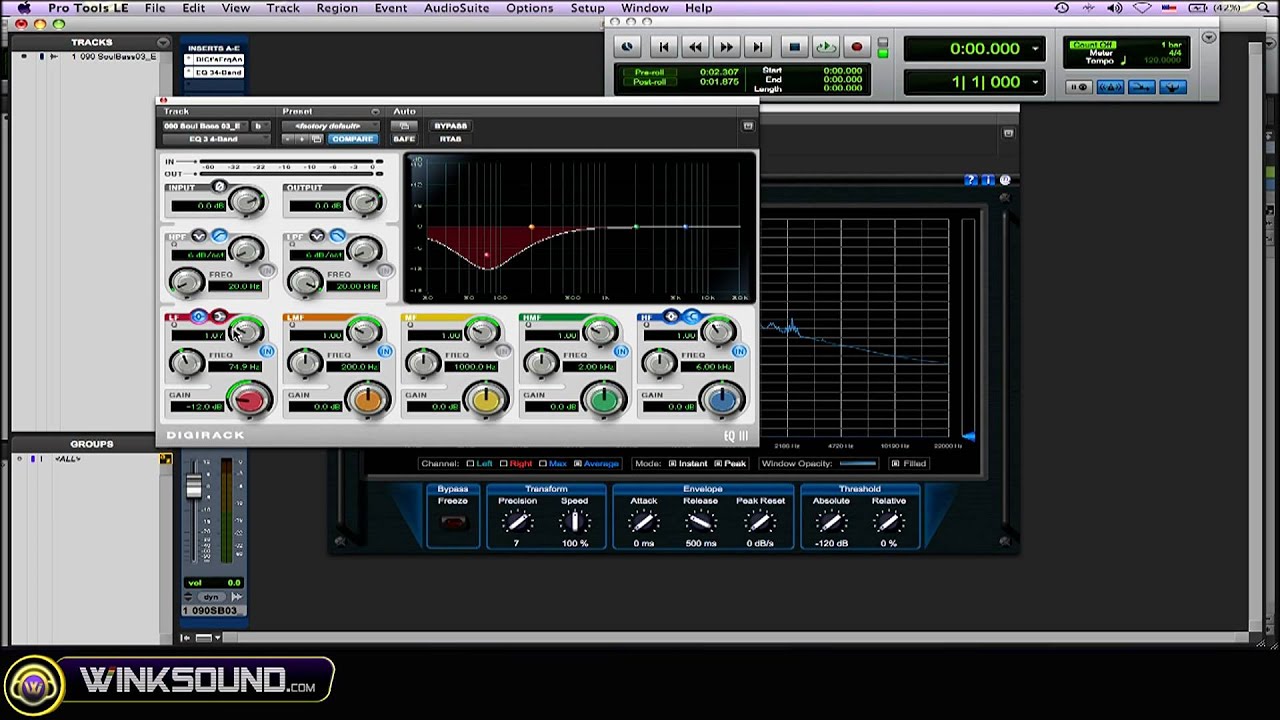Click the red Record transport button
This screenshot has height=720, width=1280.
click(856, 47)
